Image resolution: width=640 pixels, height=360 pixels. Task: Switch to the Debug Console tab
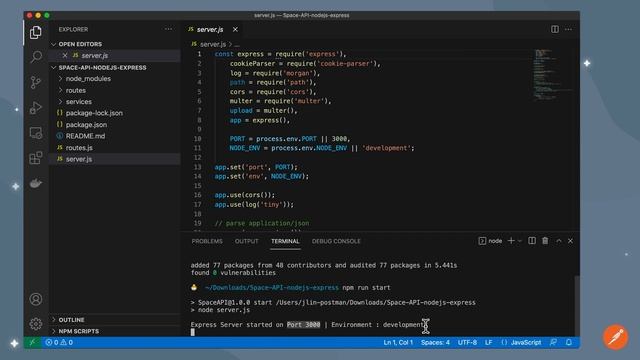pyautogui.click(x=336, y=241)
